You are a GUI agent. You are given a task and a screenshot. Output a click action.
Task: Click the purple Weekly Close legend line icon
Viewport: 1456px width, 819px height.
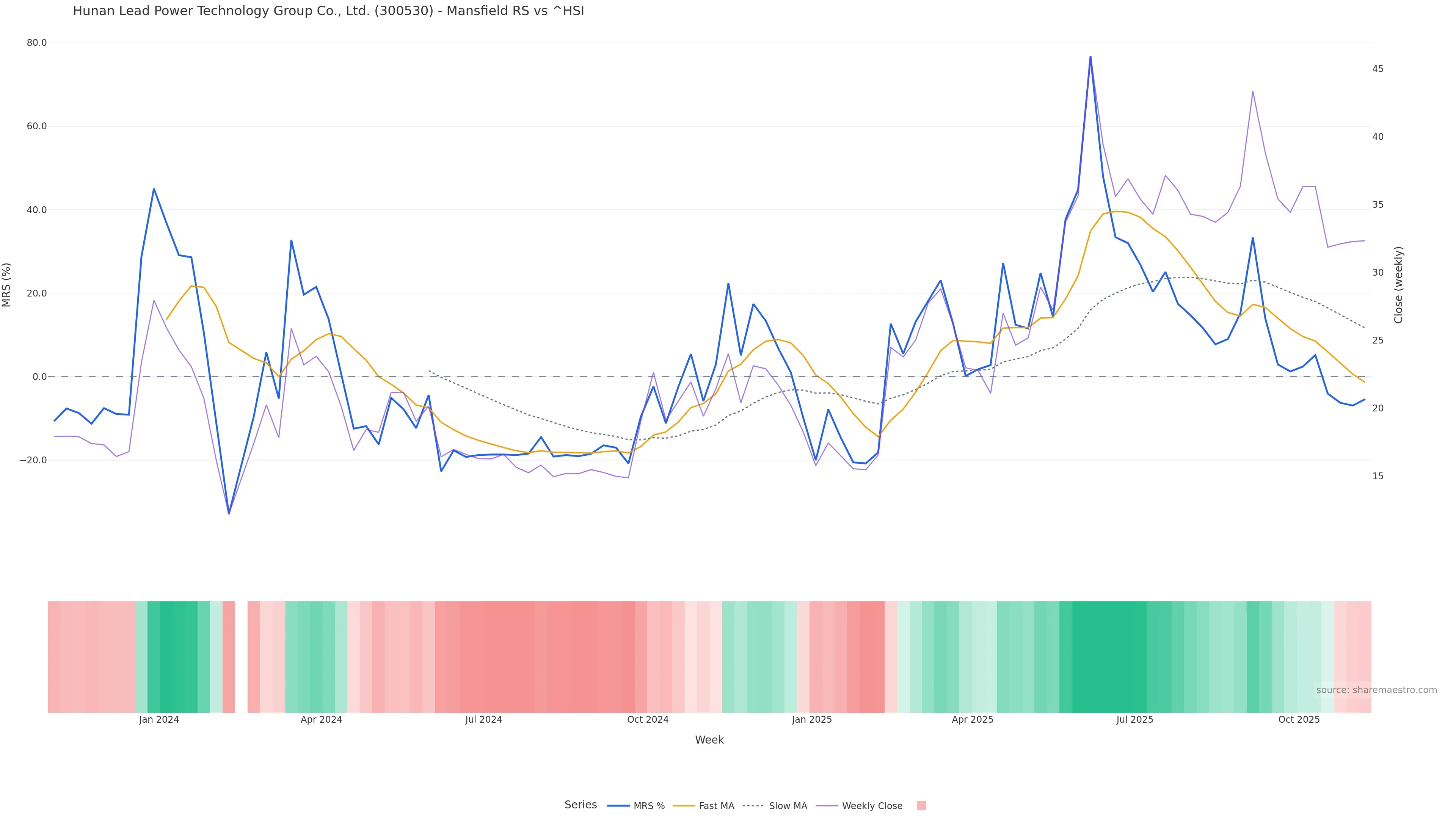tap(827, 806)
